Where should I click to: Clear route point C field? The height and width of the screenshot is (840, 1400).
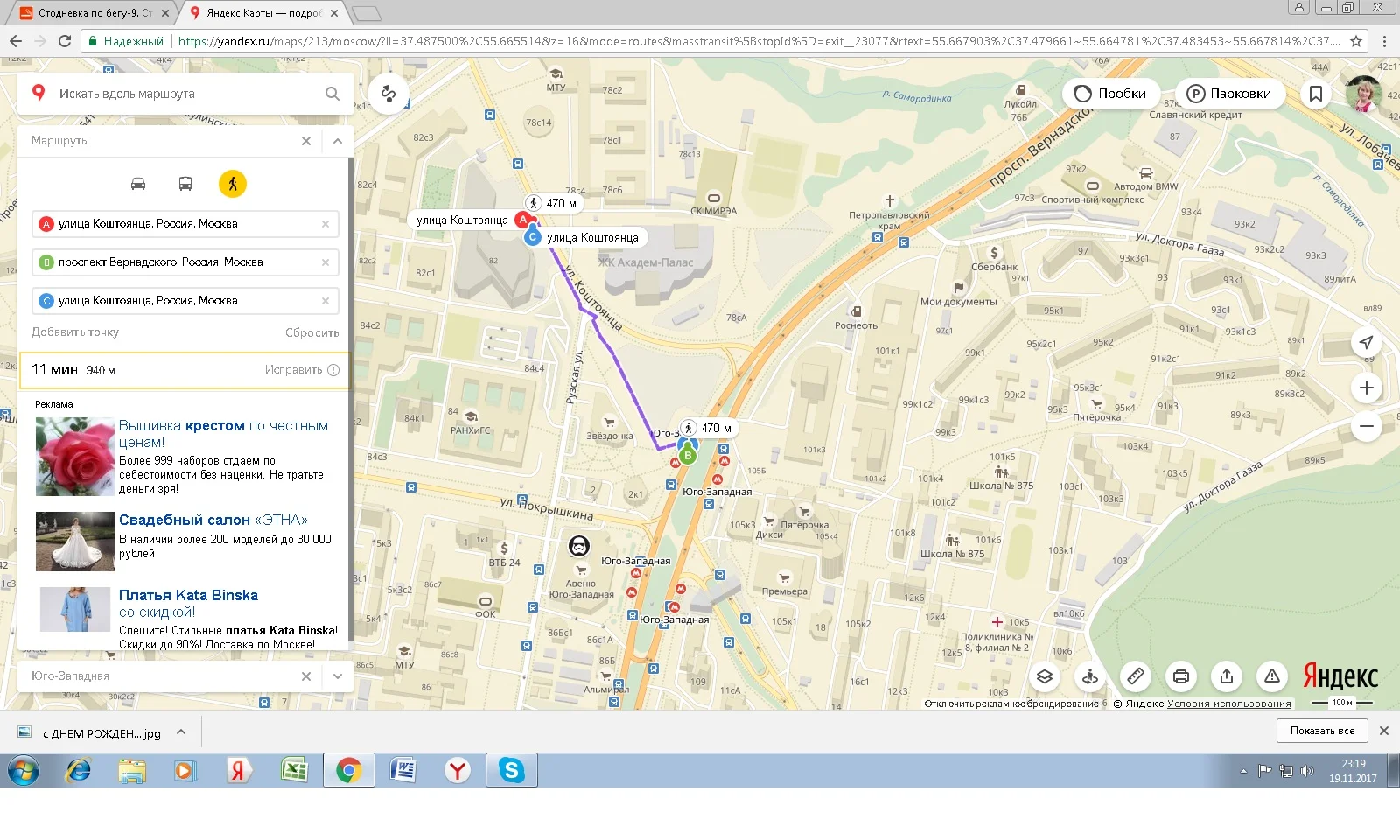pos(325,301)
